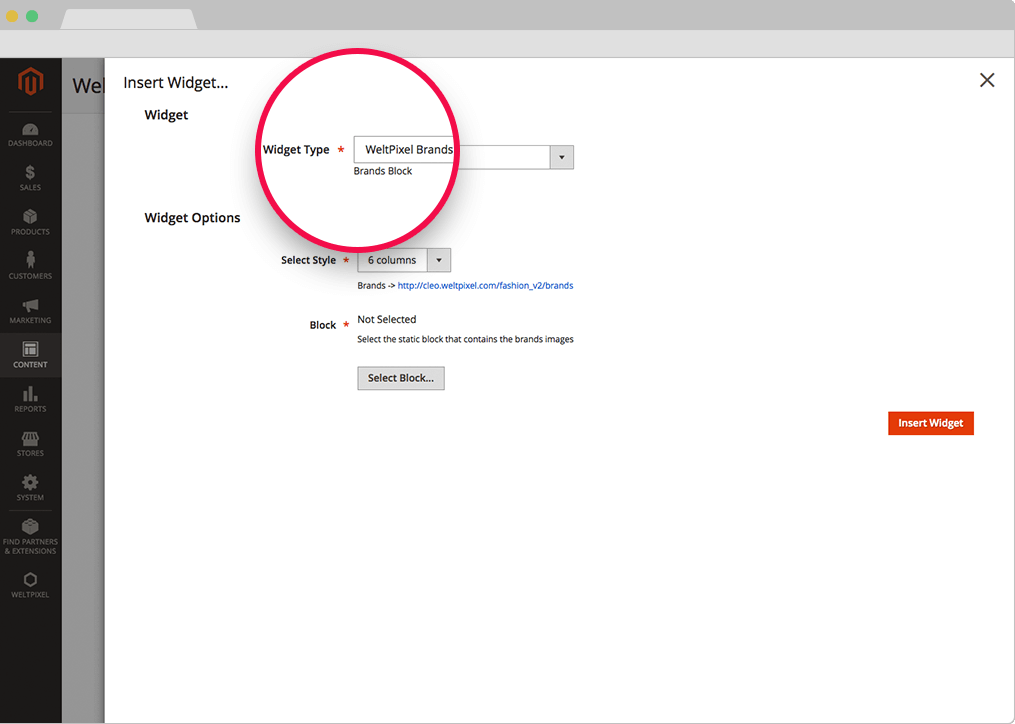1015x724 pixels.
Task: Click the Stores storefront icon
Action: pyautogui.click(x=30, y=444)
